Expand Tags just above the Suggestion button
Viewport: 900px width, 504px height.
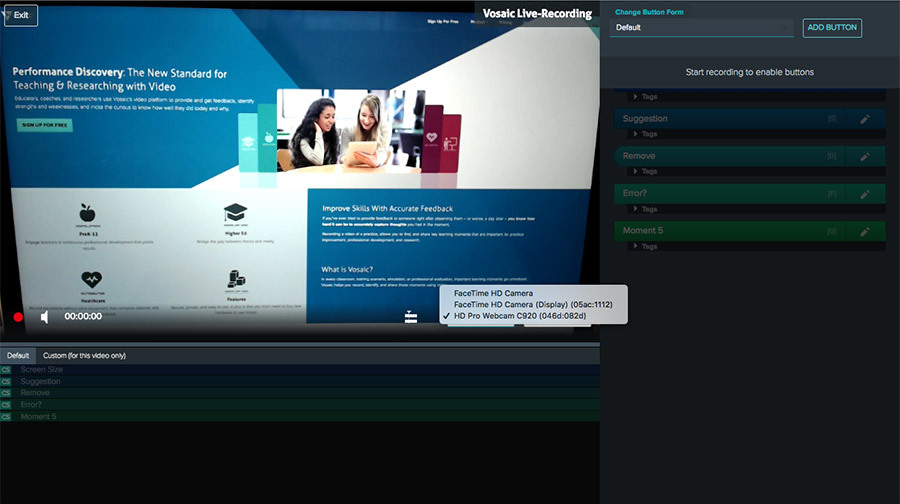[646, 96]
